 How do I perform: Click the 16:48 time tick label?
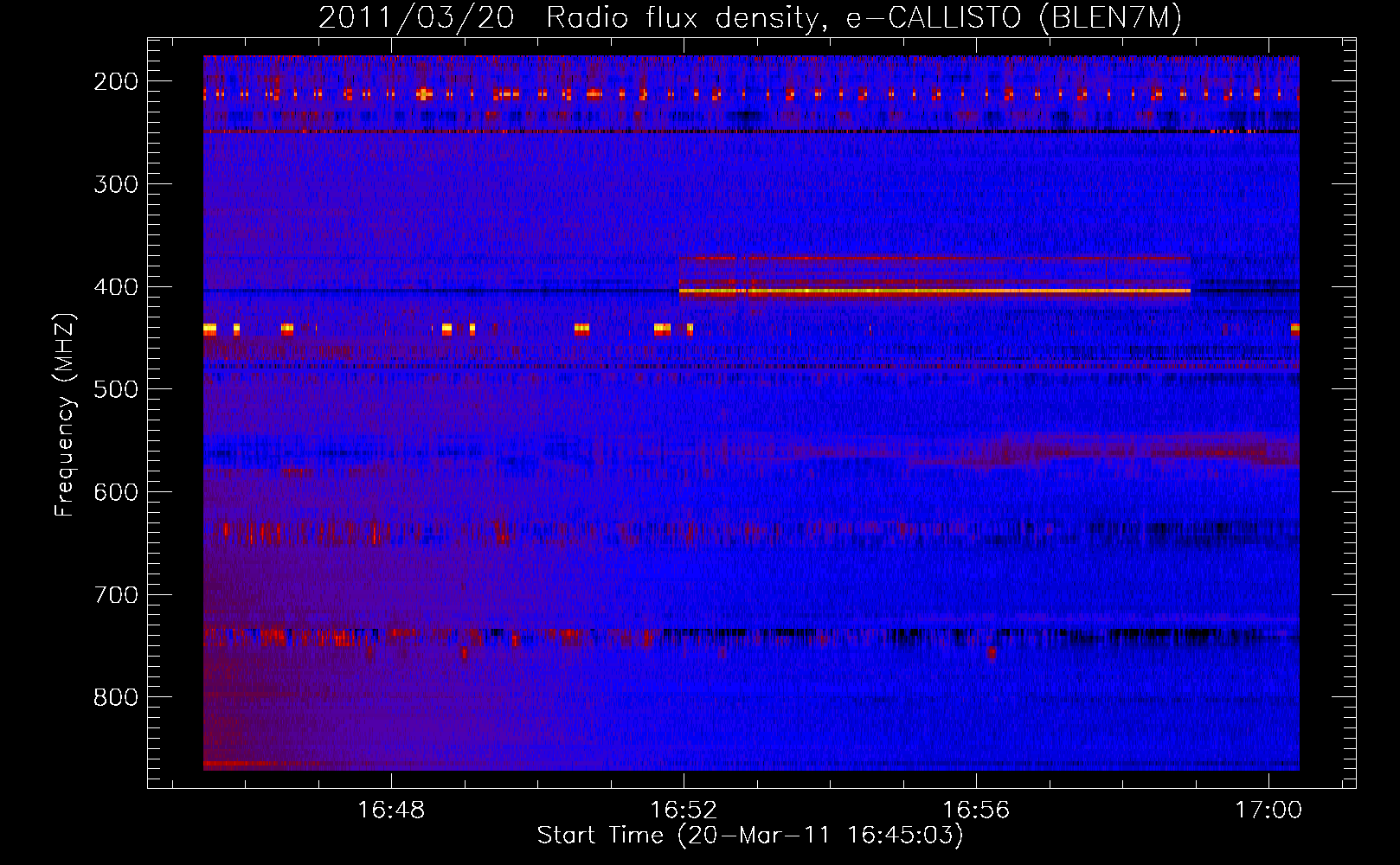tap(391, 811)
